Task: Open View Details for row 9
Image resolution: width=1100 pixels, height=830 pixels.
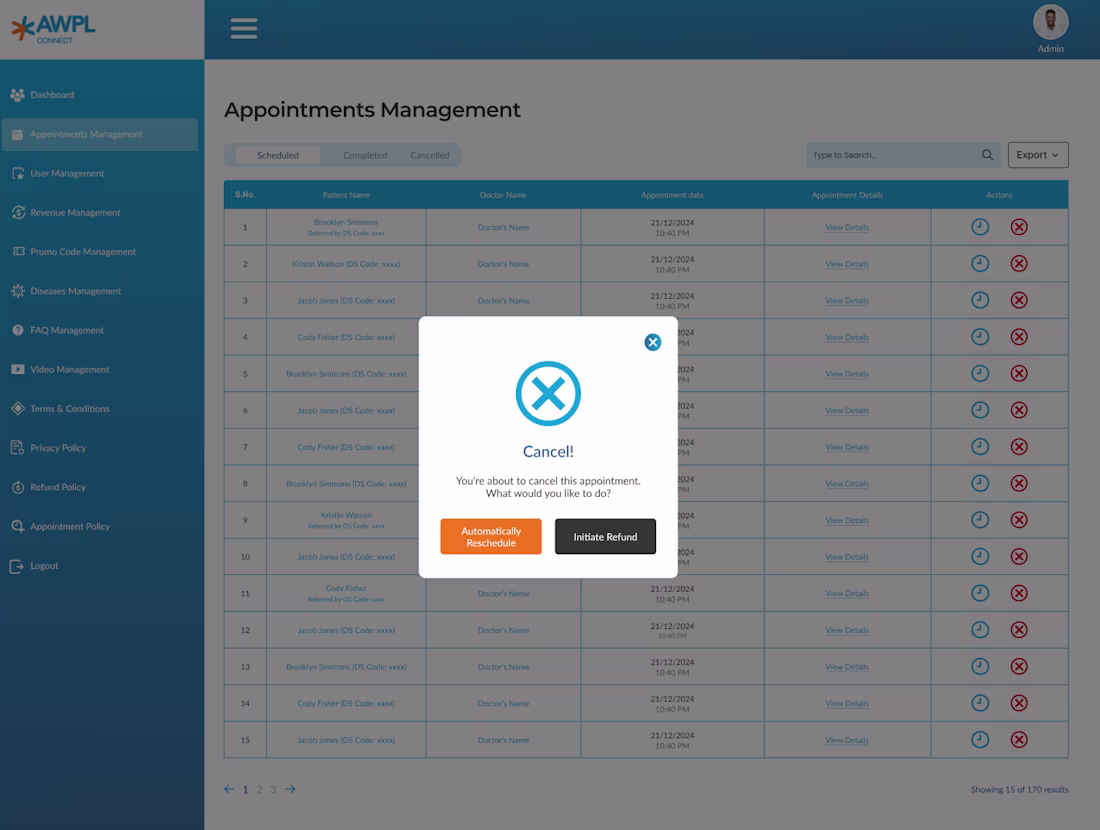Action: coord(847,521)
